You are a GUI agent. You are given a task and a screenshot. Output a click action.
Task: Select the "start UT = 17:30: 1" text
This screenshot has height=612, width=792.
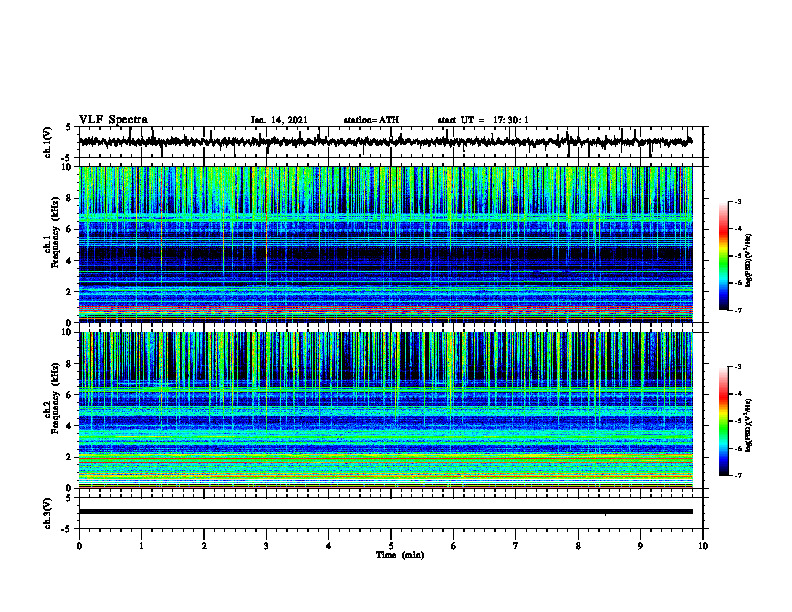point(483,120)
